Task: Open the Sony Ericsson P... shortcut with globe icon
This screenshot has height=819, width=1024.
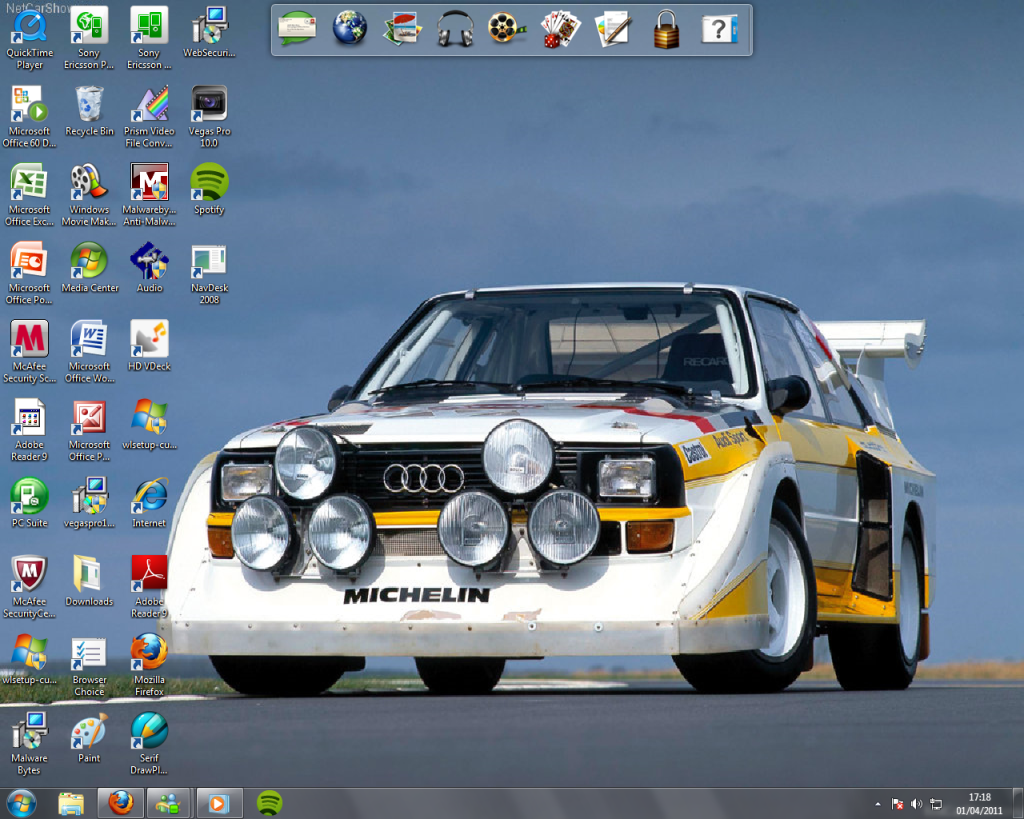Action: click(x=89, y=39)
